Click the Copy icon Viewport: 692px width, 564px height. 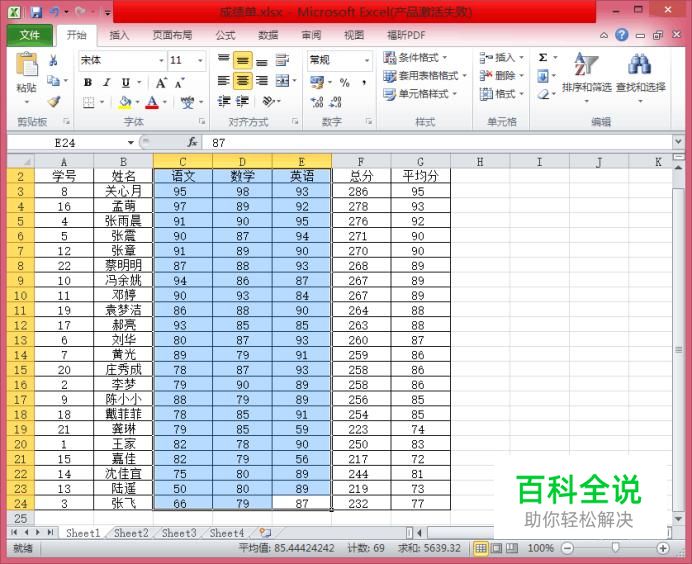click(x=53, y=80)
